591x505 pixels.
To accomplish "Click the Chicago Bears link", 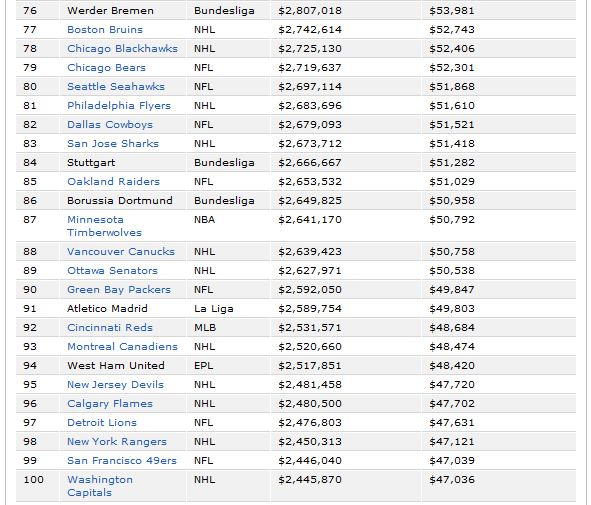I will pyautogui.click(x=106, y=68).
